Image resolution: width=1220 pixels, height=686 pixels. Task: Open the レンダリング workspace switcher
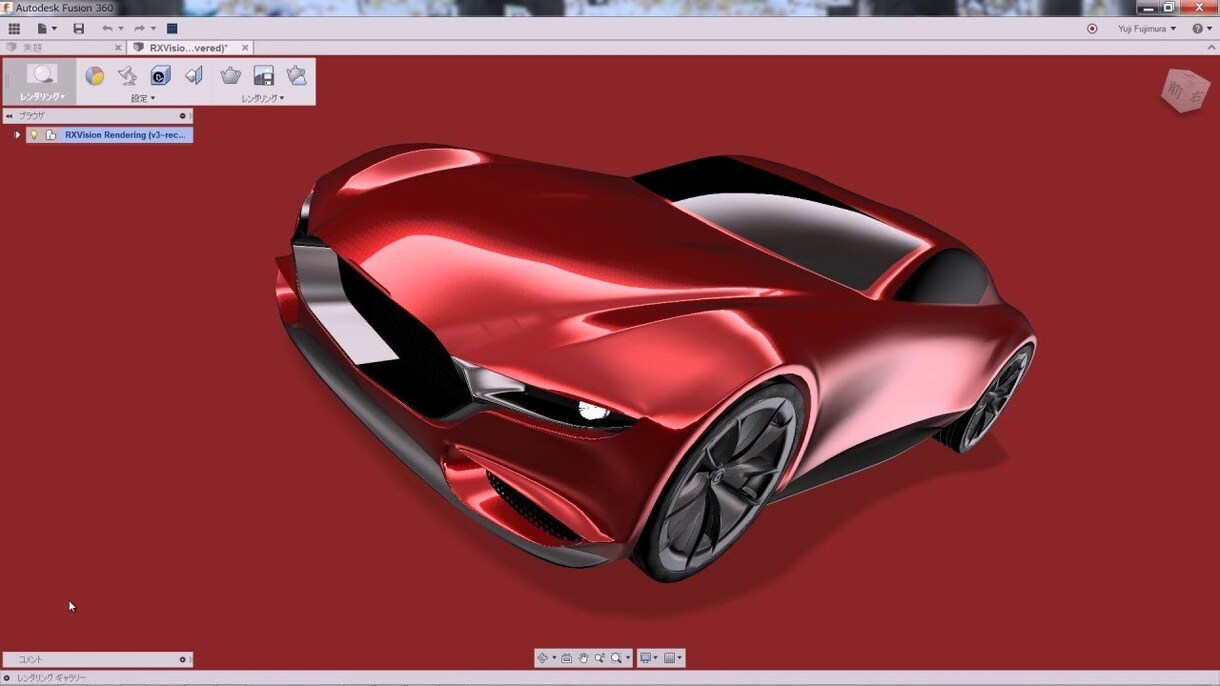pyautogui.click(x=42, y=82)
